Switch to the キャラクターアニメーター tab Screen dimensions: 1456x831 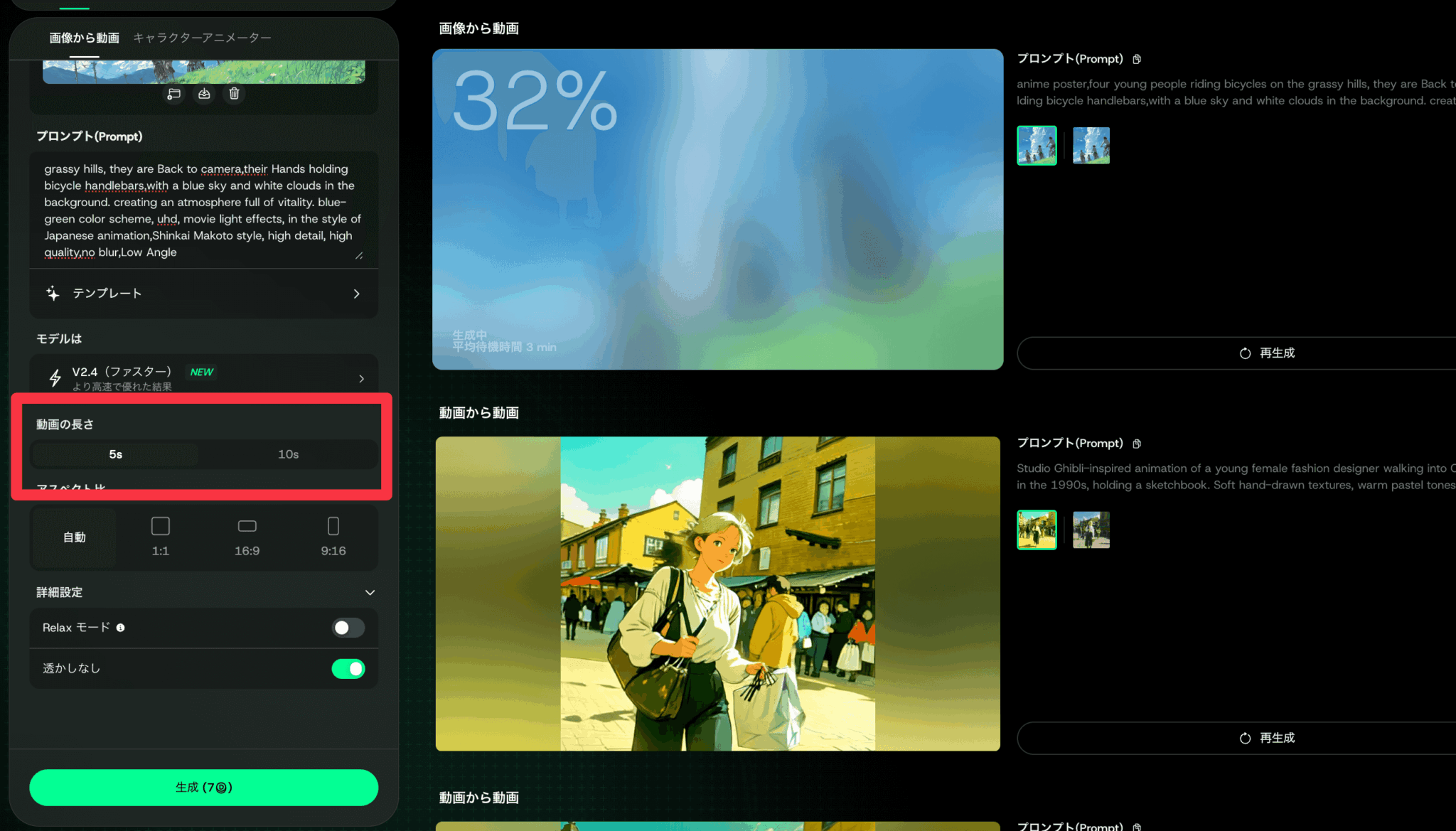tap(202, 38)
